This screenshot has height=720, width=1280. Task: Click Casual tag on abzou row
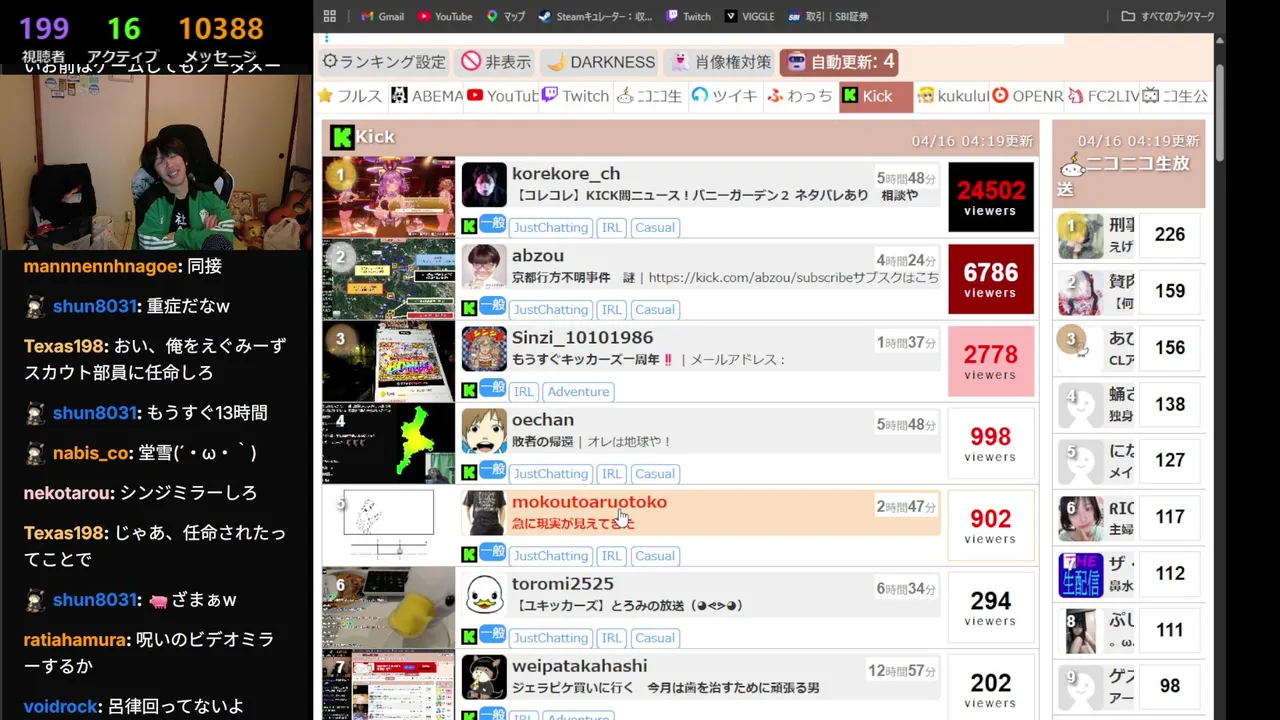point(655,310)
